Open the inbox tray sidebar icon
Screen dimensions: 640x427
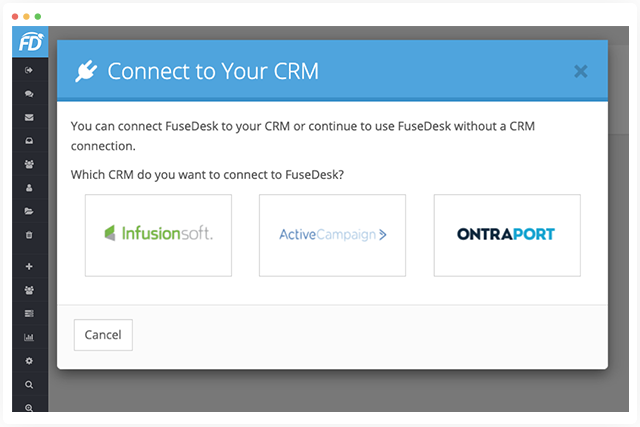(29, 141)
